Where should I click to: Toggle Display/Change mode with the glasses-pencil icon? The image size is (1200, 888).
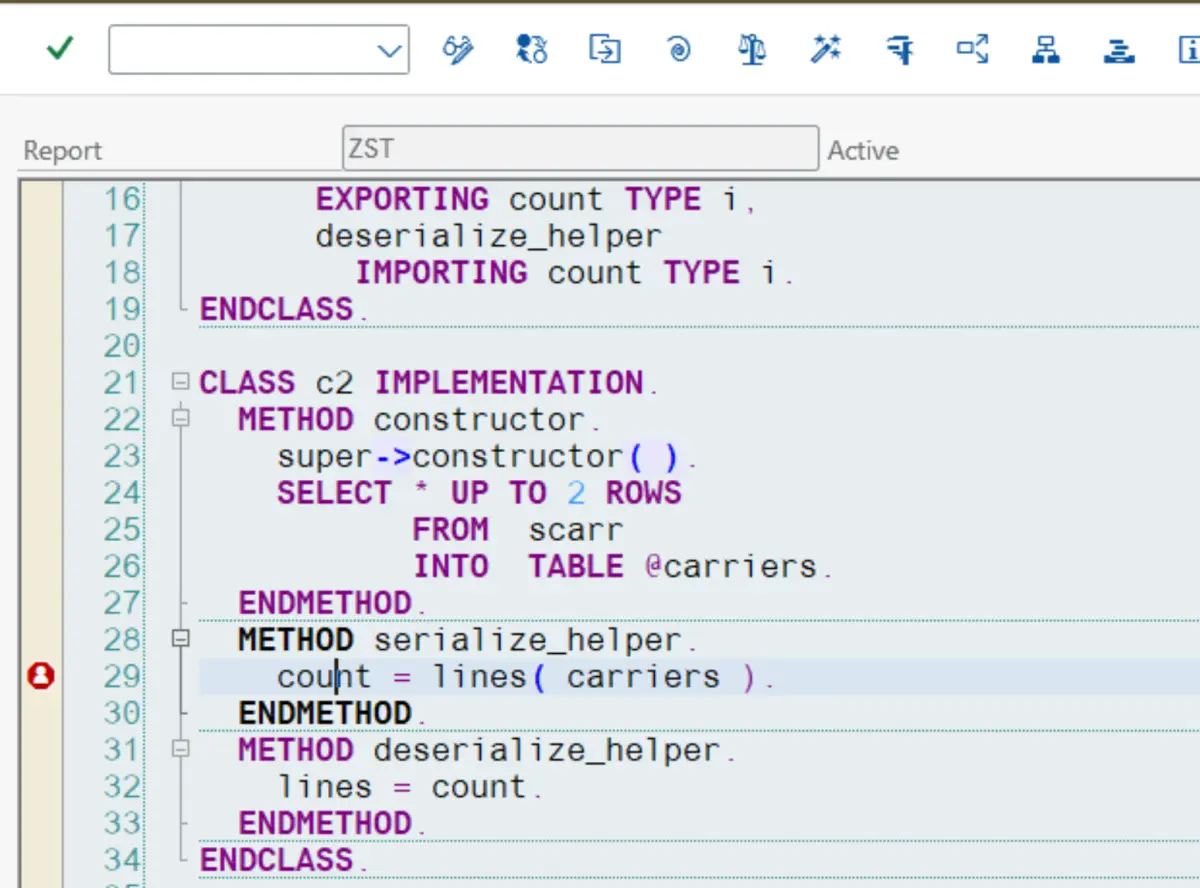458,49
